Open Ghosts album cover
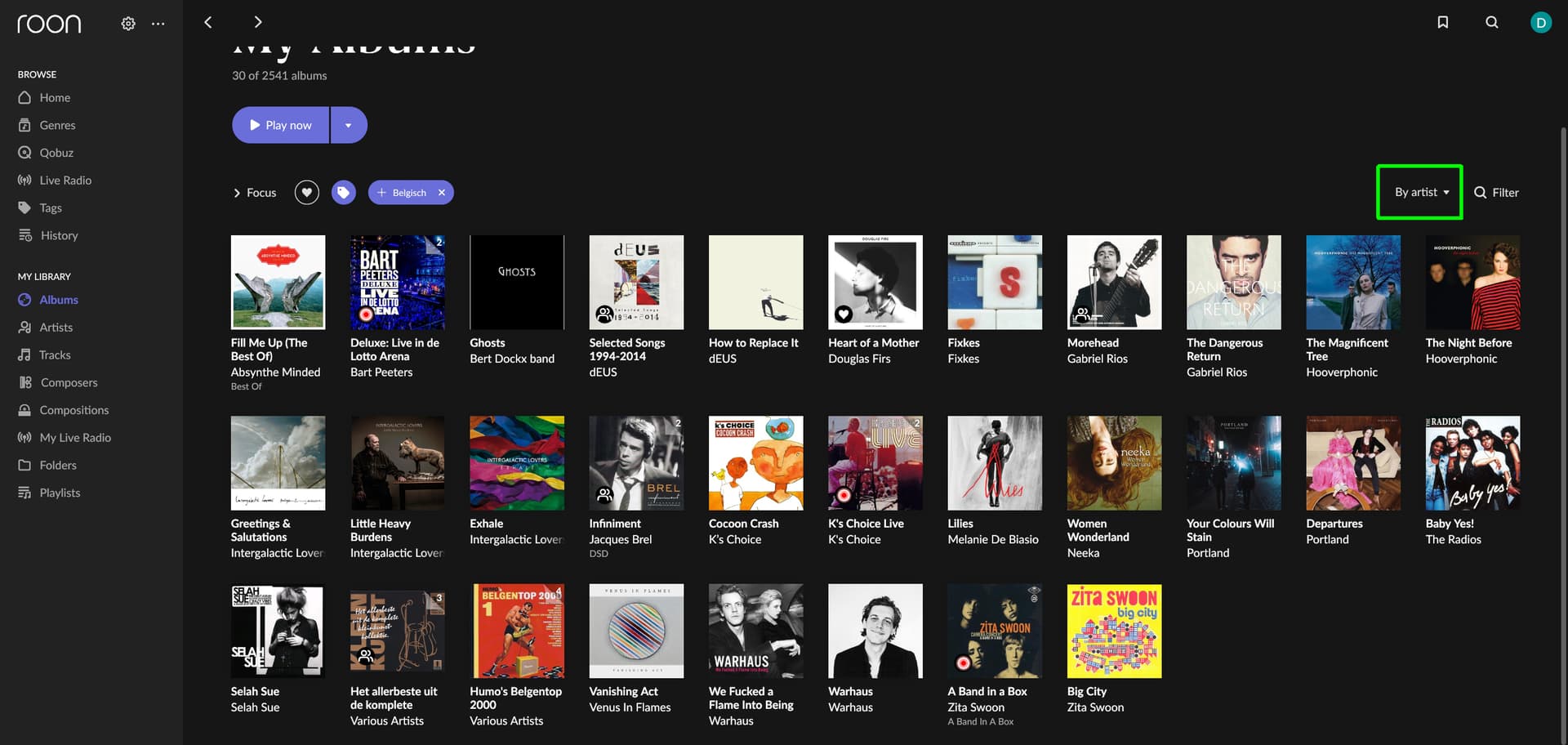1568x745 pixels. click(x=517, y=283)
